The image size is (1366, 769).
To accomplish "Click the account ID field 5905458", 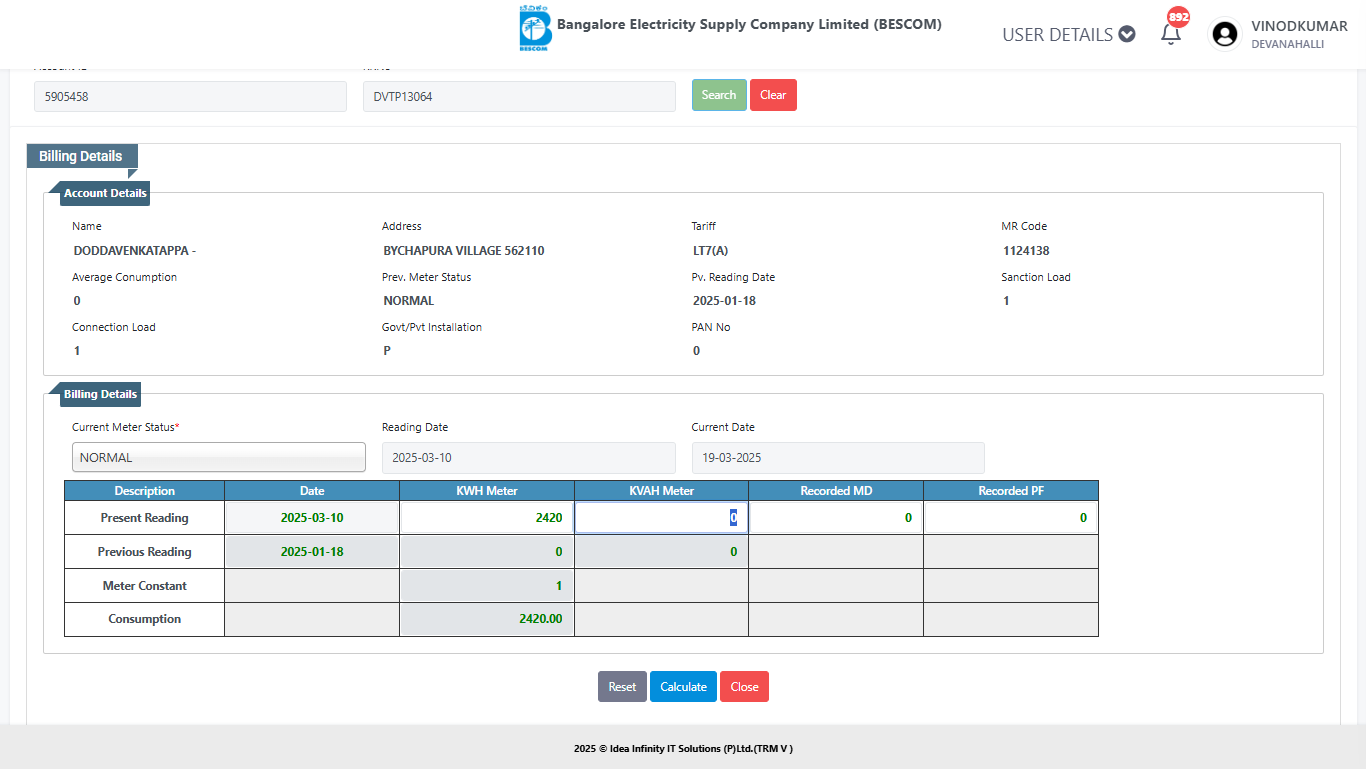I will pyautogui.click(x=190, y=96).
